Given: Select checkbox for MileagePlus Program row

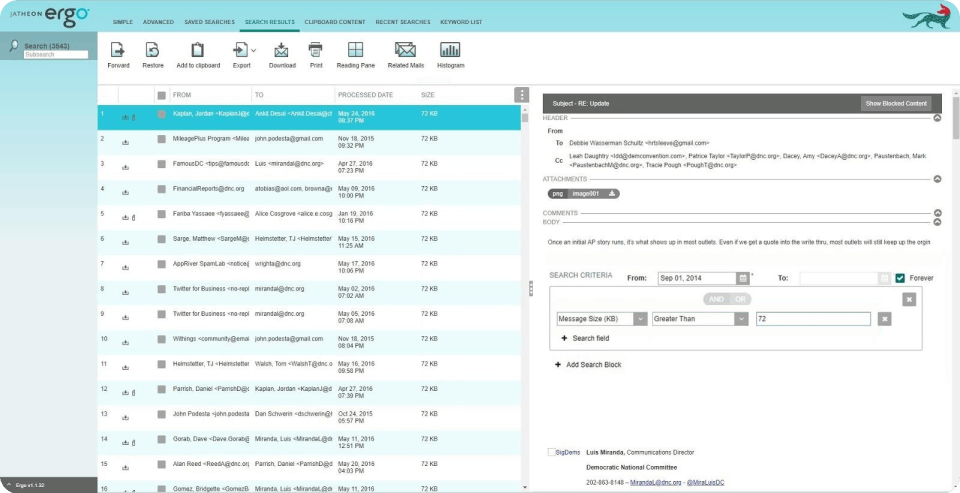Looking at the screenshot, I should click(162, 139).
